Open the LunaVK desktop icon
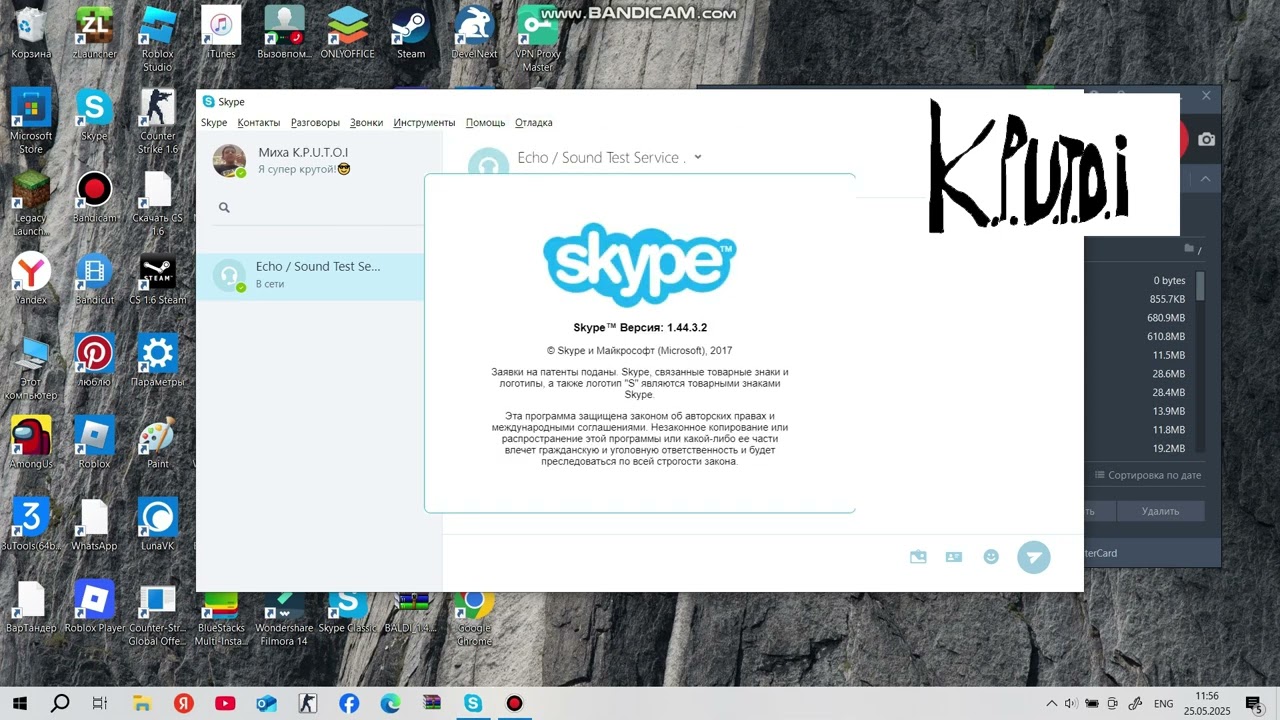Viewport: 1280px width, 720px height. (x=157, y=525)
